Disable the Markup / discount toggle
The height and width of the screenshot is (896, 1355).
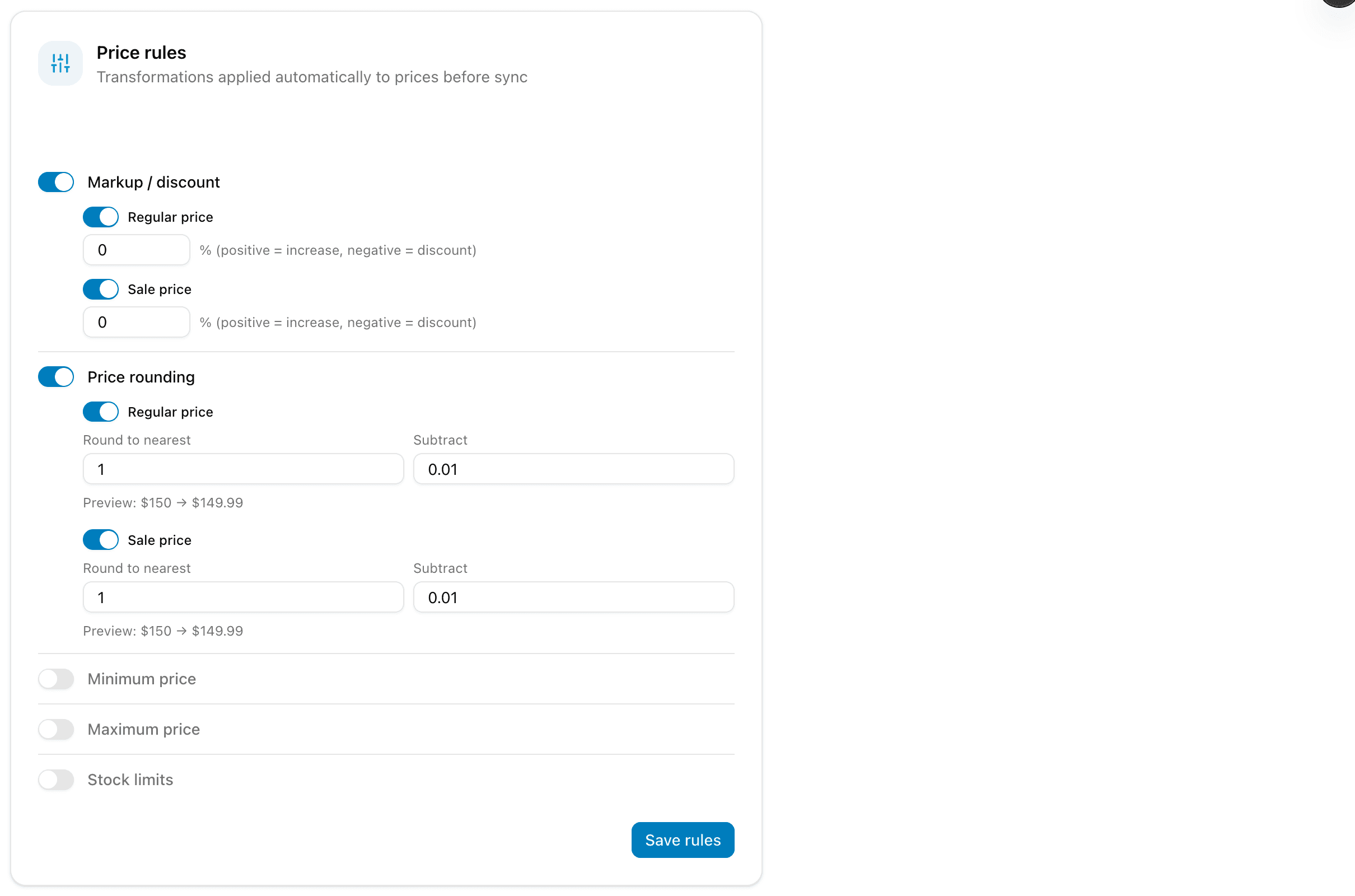click(x=56, y=183)
